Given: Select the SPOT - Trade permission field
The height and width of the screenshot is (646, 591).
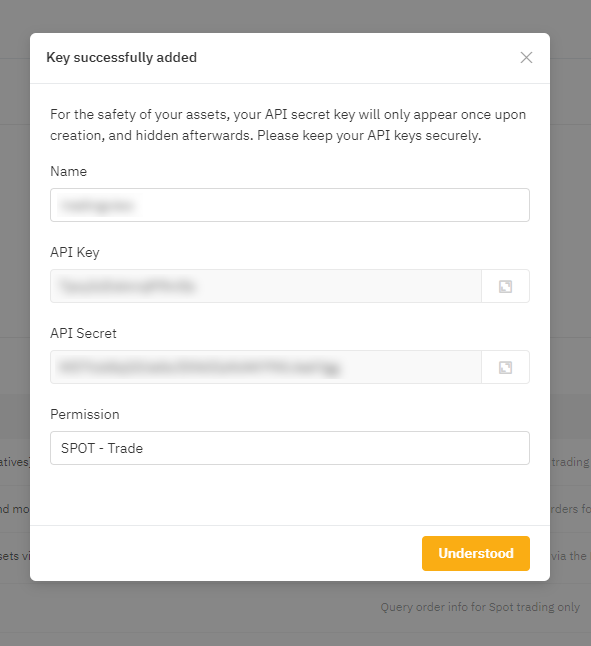Looking at the screenshot, I should pos(290,448).
